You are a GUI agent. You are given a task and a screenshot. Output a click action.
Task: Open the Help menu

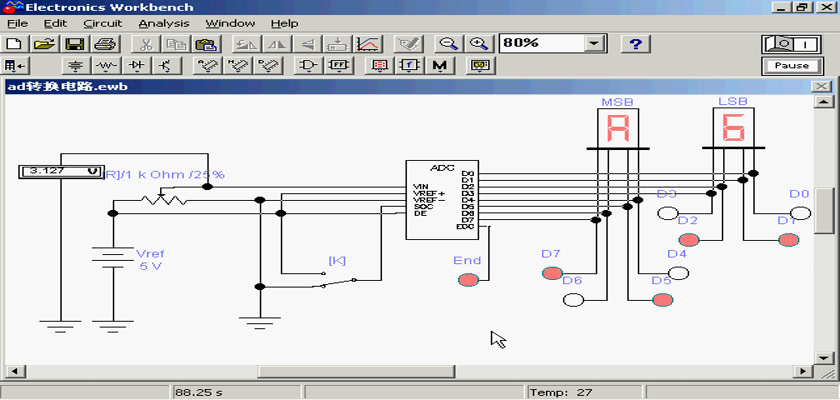(284, 24)
